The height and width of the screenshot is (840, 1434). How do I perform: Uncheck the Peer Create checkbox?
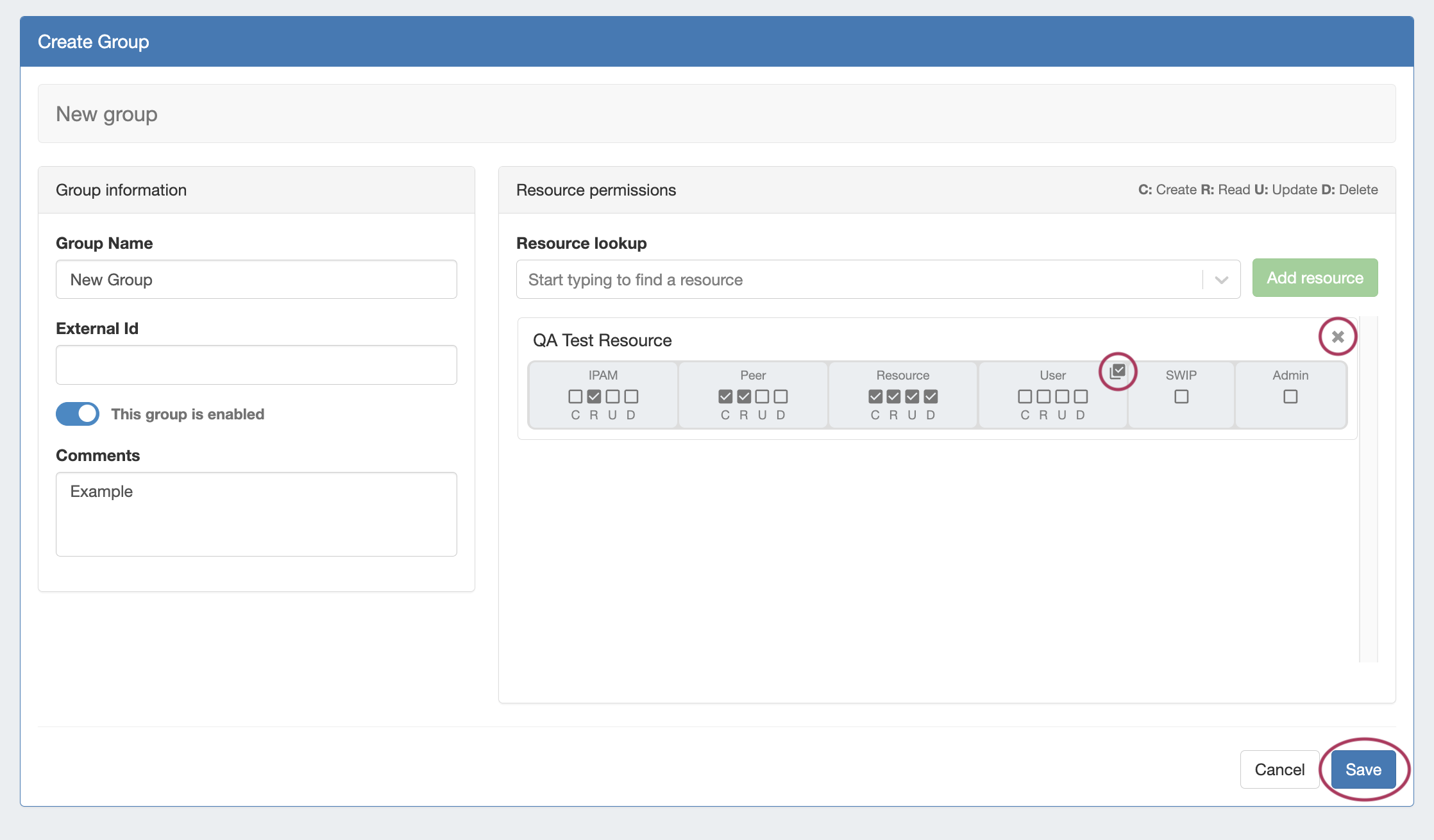click(x=725, y=397)
